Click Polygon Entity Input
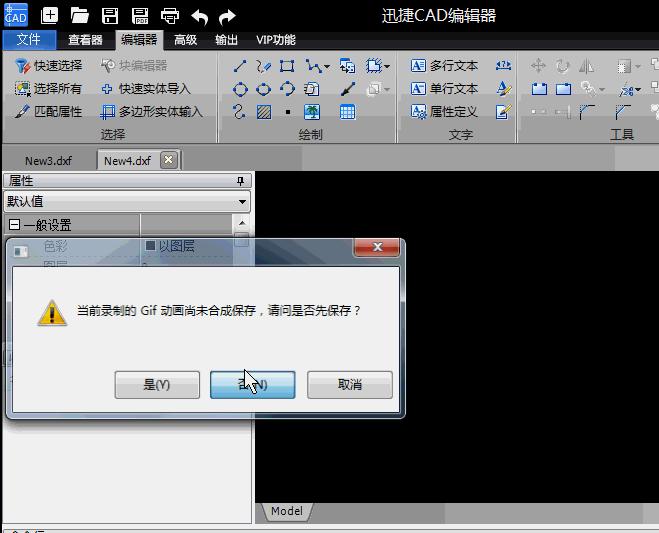Screen dimensions: 659x533 point(151,112)
